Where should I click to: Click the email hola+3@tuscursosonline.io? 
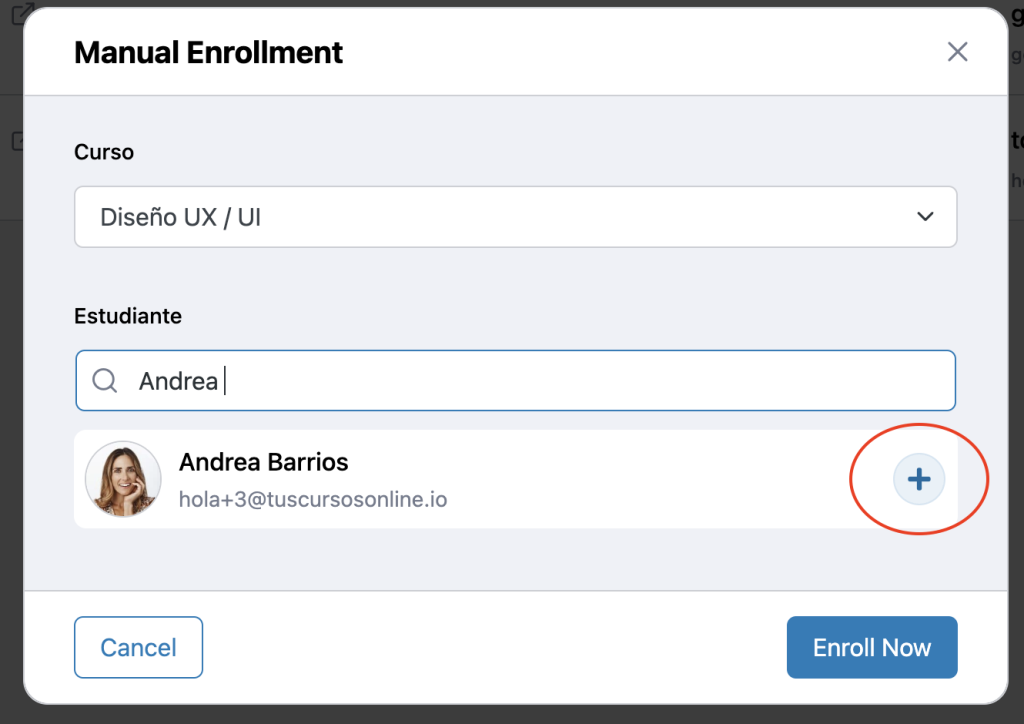(x=312, y=498)
